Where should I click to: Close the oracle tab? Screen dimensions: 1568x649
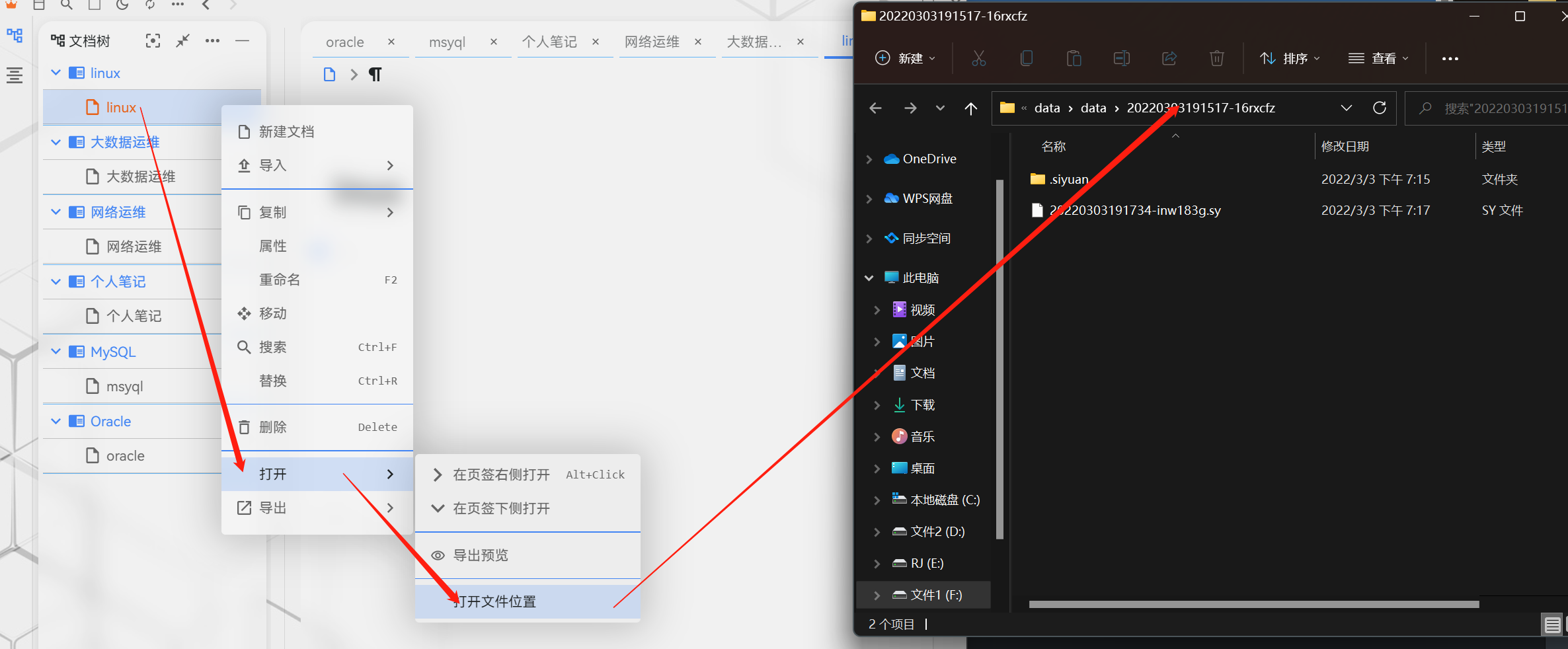click(391, 42)
